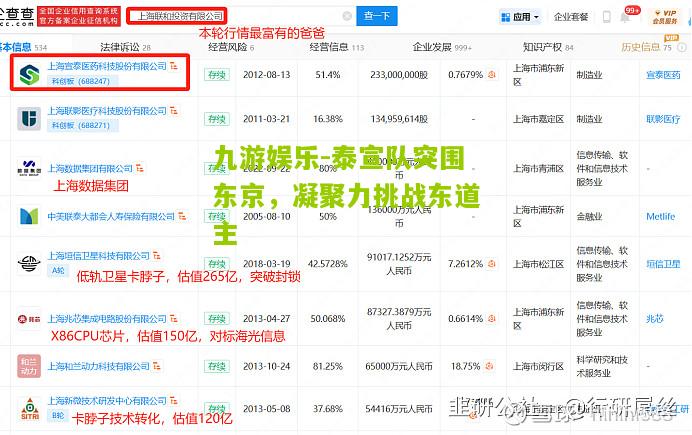The image size is (692, 435).
Task: Click the 134,959,614股 cell
Action: [x=399, y=119]
